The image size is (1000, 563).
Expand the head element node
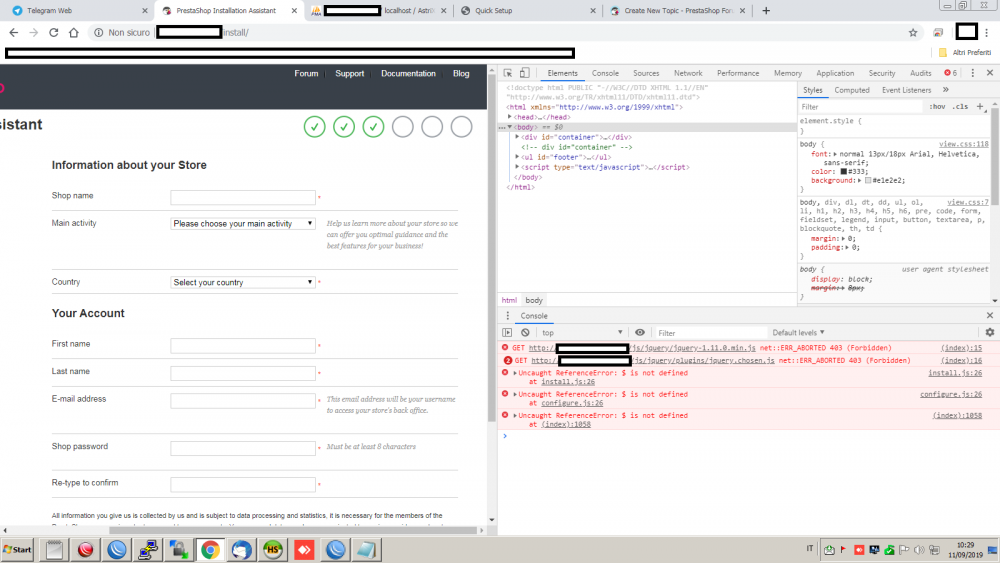coord(510,117)
